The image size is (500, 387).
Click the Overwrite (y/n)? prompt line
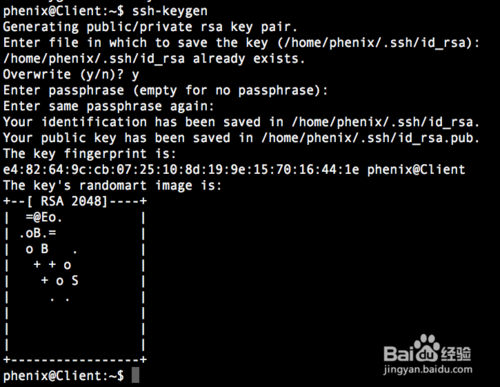[x=71, y=75]
